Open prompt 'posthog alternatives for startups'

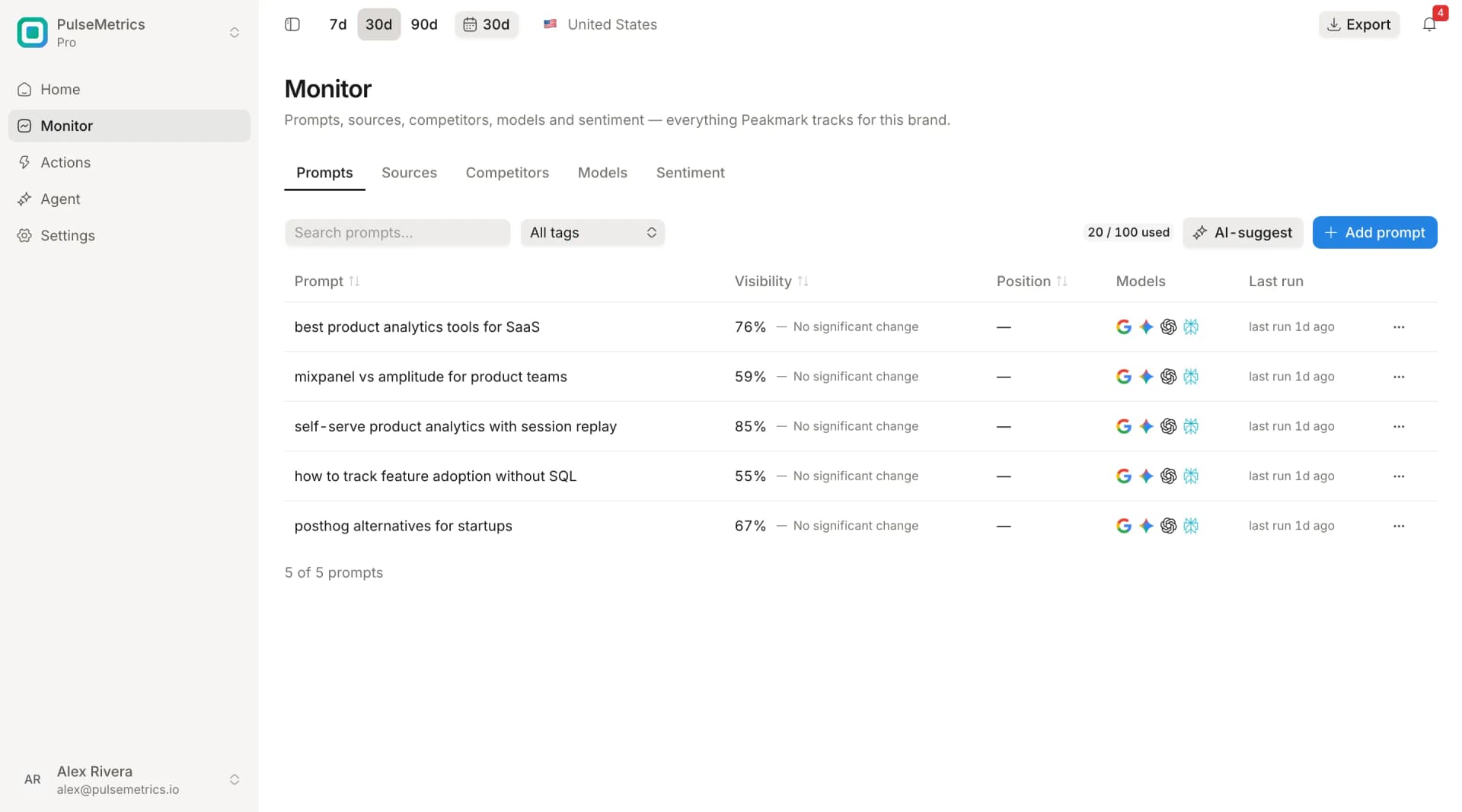tap(403, 526)
